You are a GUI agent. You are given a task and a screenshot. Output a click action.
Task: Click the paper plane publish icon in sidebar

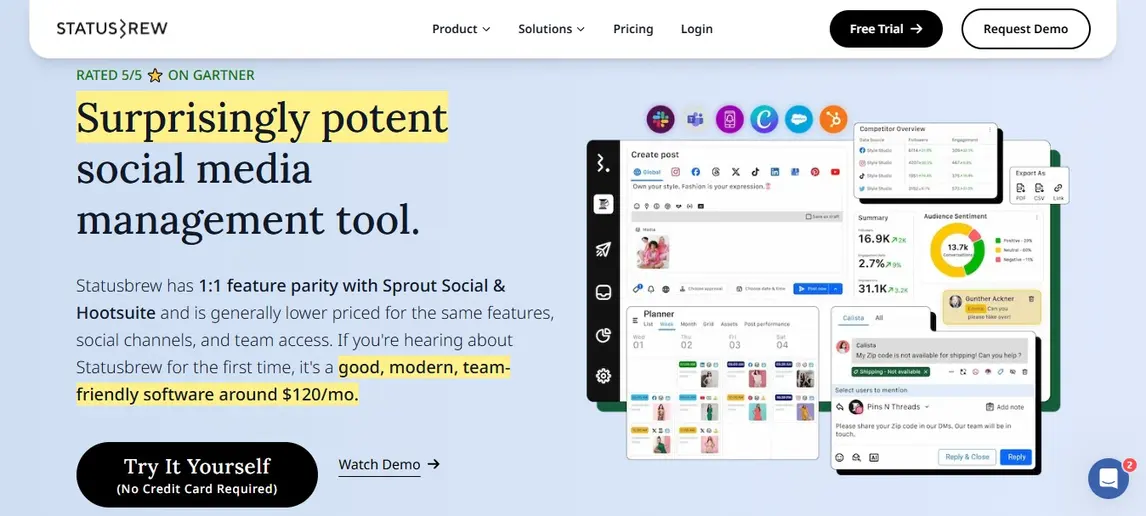pos(603,250)
